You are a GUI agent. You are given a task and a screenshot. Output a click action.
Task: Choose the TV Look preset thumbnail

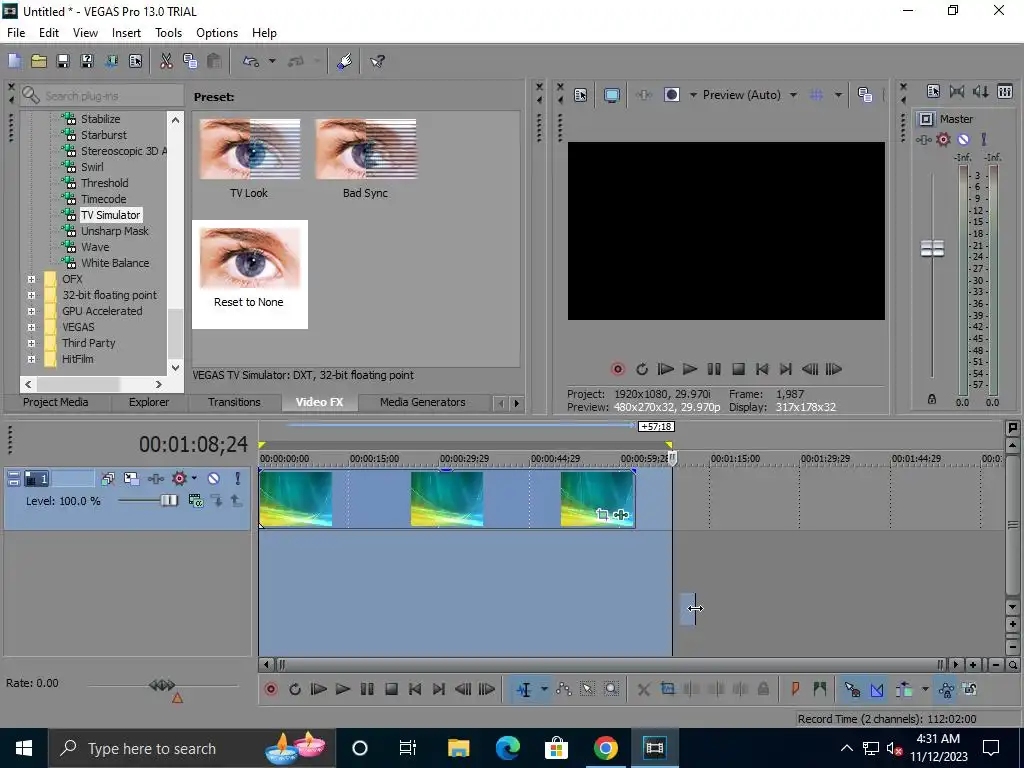point(249,150)
